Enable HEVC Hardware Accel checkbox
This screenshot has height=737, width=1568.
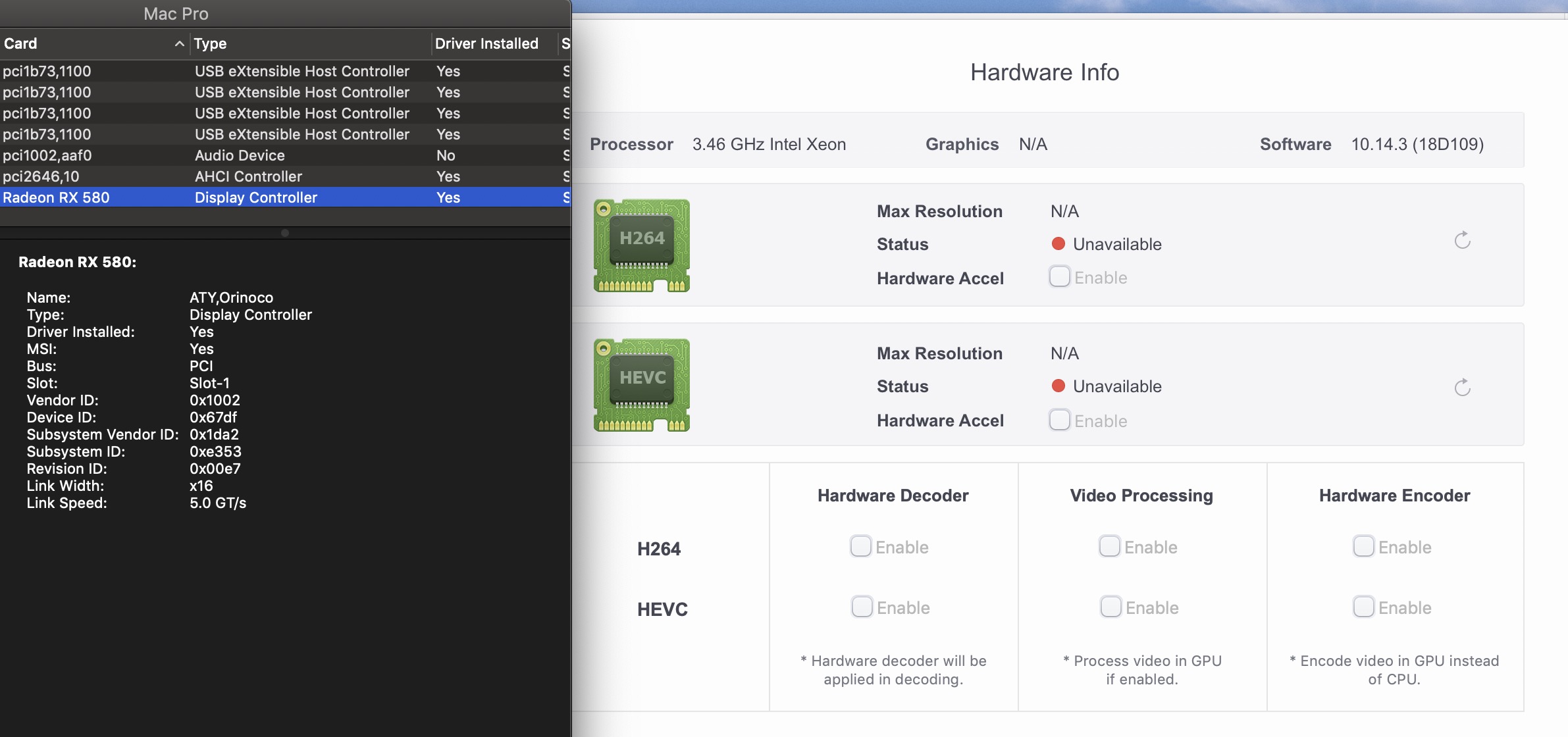(1059, 420)
